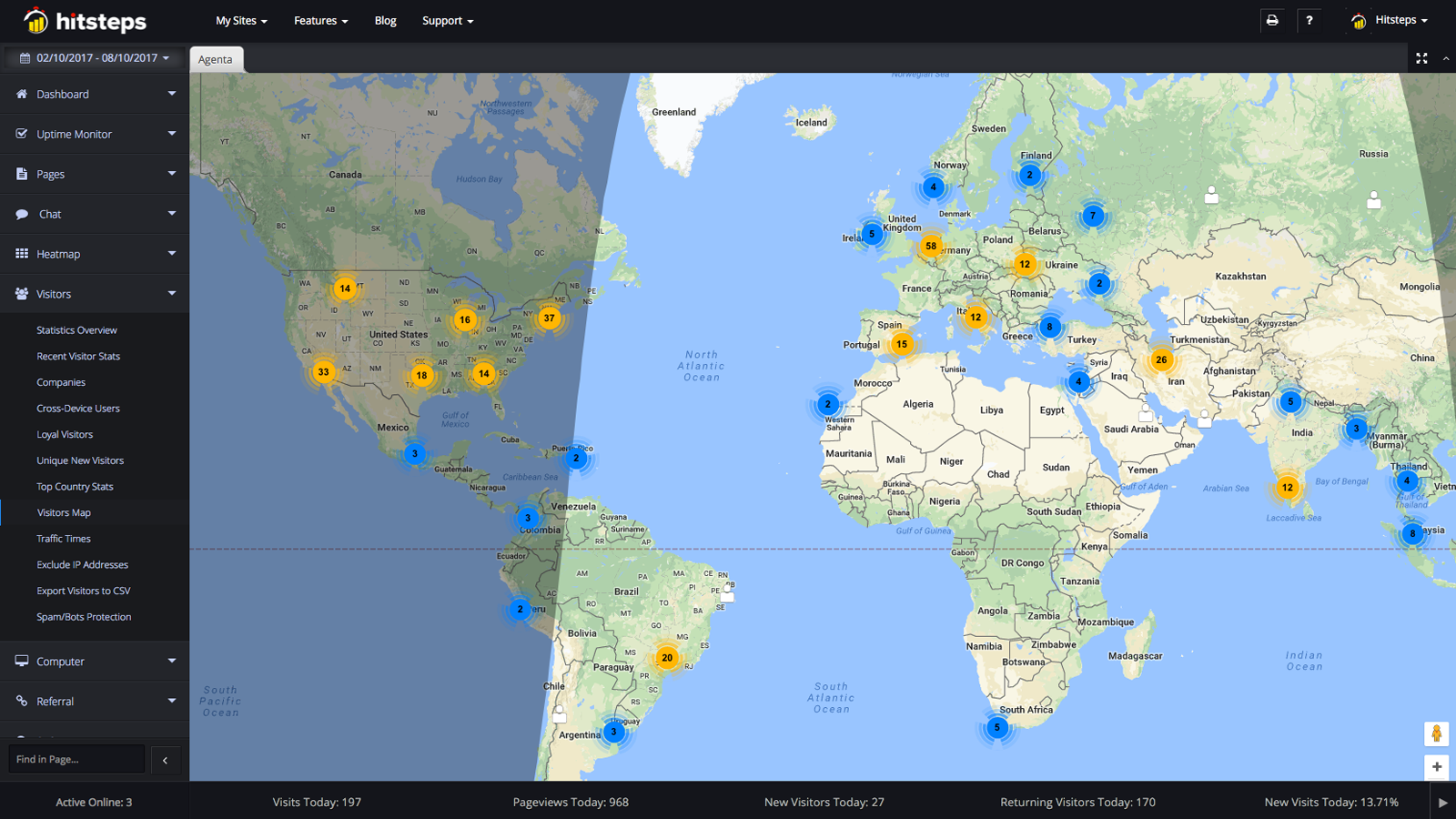Open the Blog menu item

(x=385, y=20)
